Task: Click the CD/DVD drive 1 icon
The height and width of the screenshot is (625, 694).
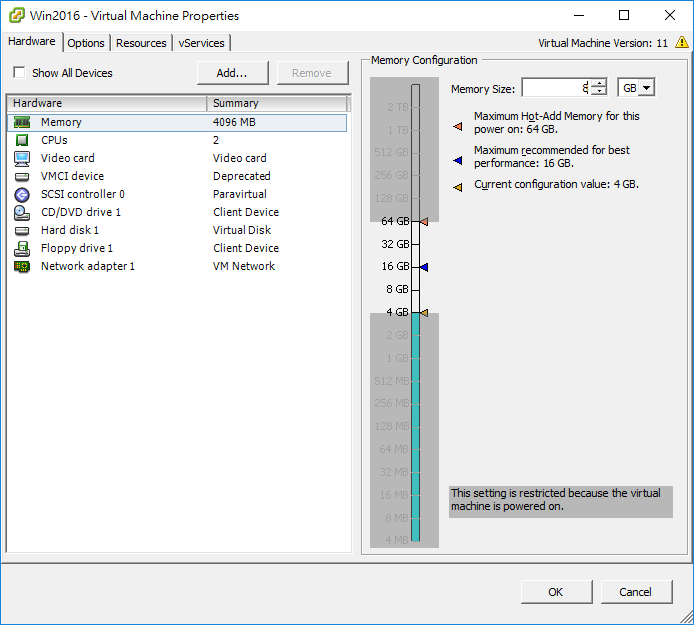Action: 22,213
